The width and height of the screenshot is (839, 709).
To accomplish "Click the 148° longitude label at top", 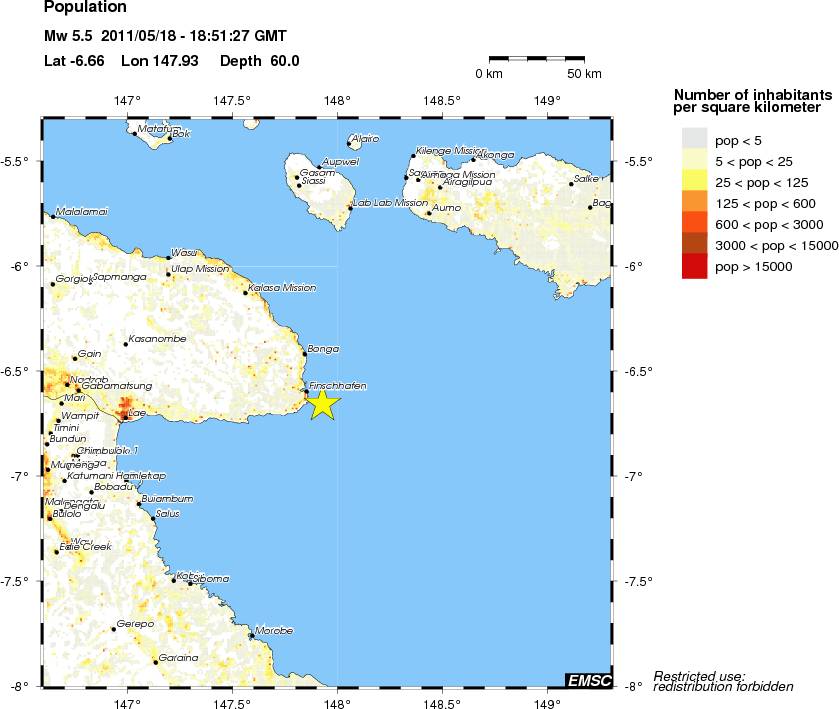I will pyautogui.click(x=337, y=100).
